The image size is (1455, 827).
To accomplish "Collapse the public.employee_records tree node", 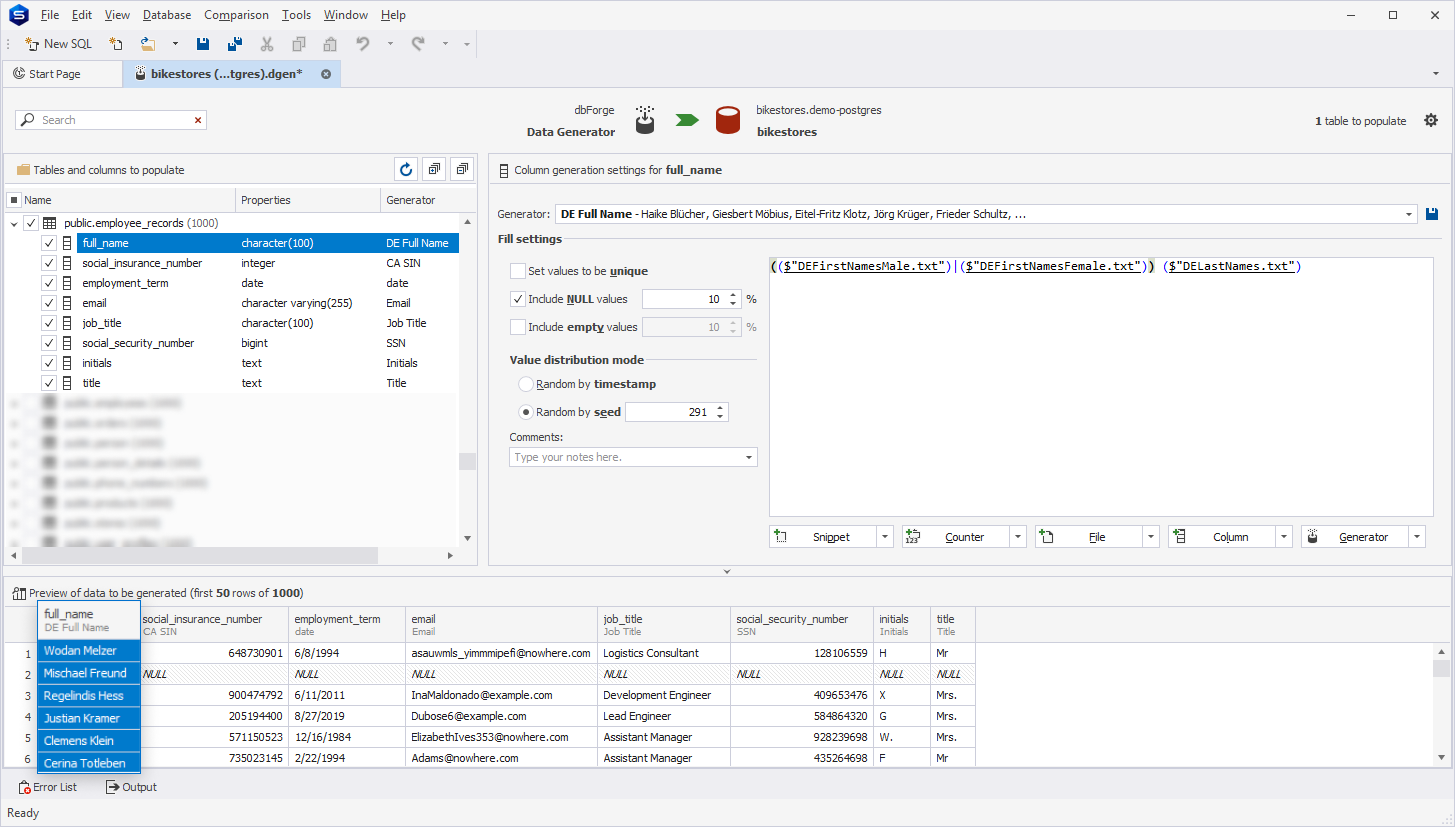I will (14, 223).
